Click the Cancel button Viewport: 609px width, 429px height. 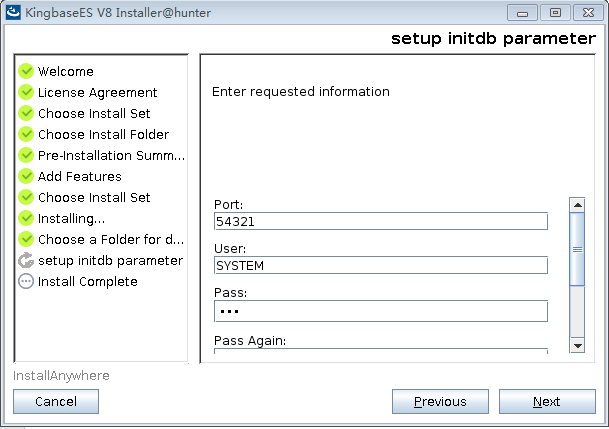[x=56, y=401]
